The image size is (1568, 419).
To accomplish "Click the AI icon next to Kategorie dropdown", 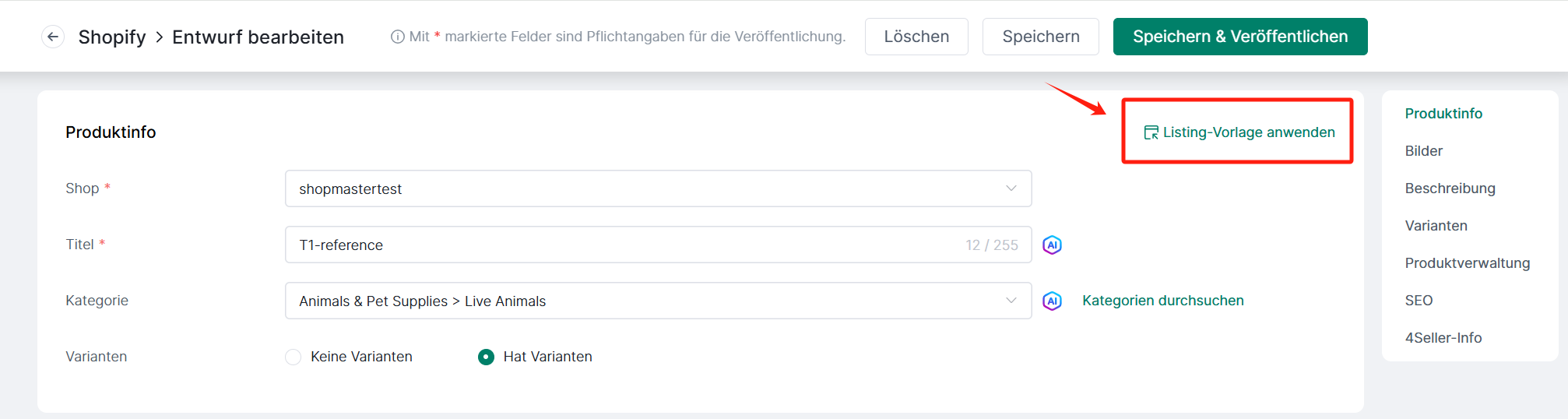I will pos(1052,301).
